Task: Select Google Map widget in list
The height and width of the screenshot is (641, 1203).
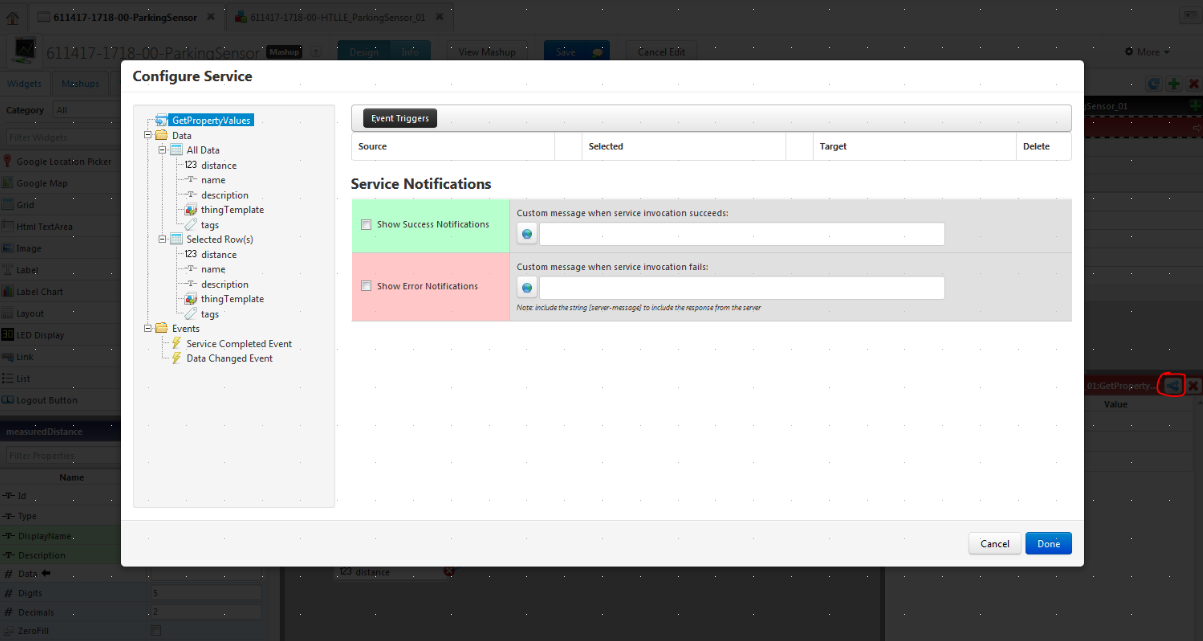Action: [x=60, y=183]
